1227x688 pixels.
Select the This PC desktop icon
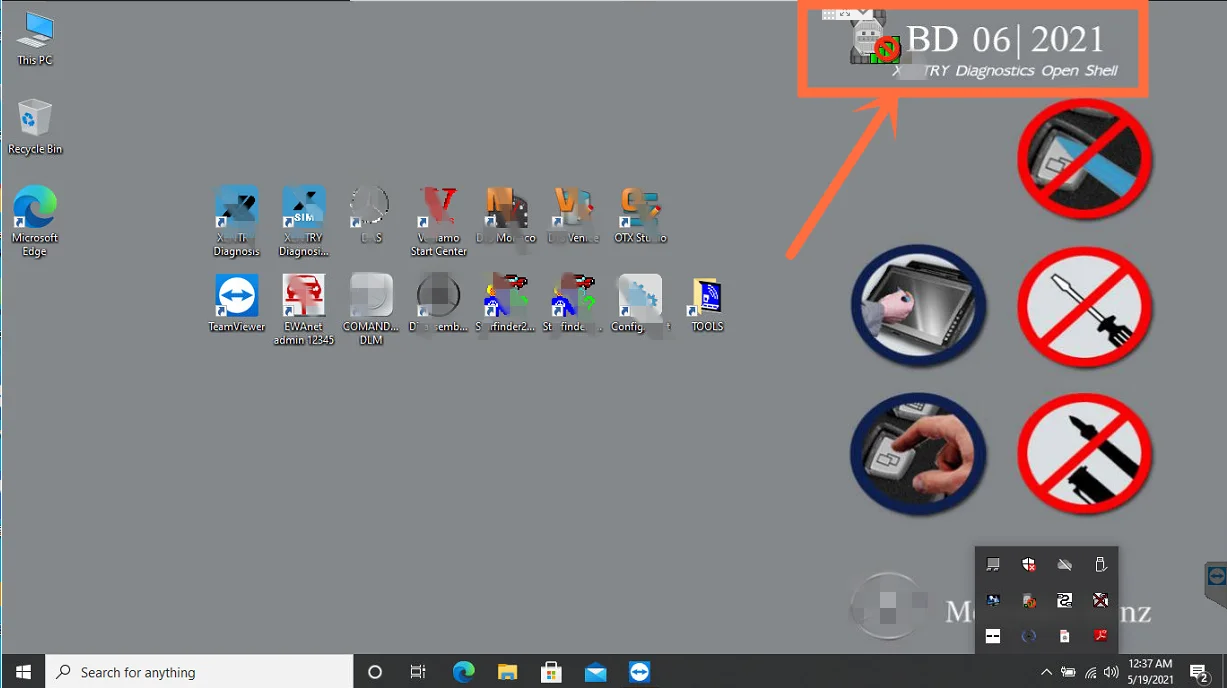35,38
